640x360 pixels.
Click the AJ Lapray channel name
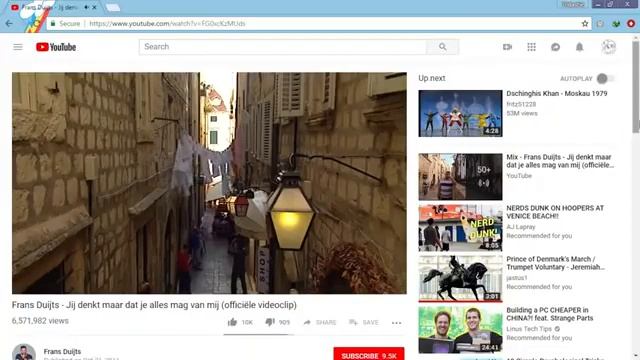point(520,227)
